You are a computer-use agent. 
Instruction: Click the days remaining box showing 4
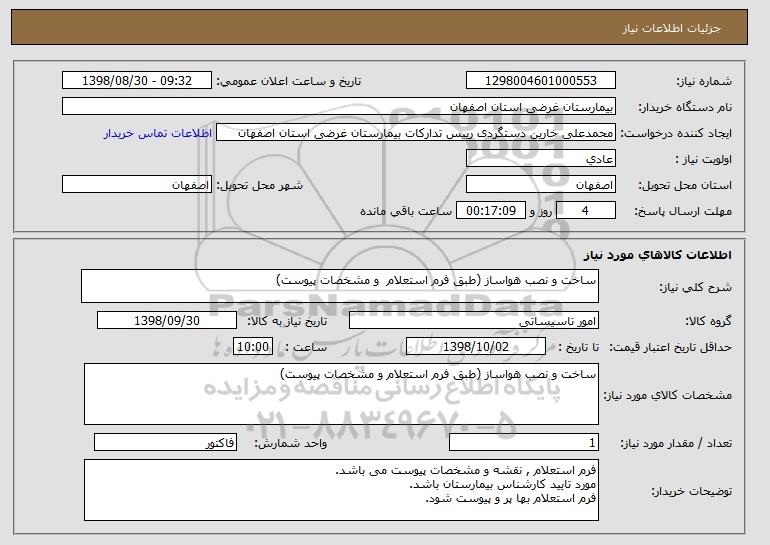click(585, 211)
